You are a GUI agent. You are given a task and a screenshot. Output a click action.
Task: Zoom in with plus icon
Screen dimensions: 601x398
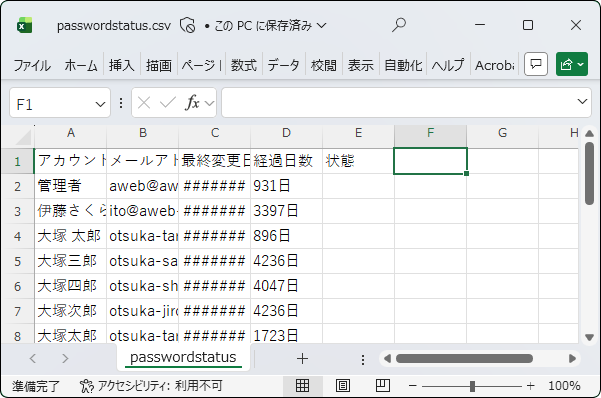(x=530, y=386)
